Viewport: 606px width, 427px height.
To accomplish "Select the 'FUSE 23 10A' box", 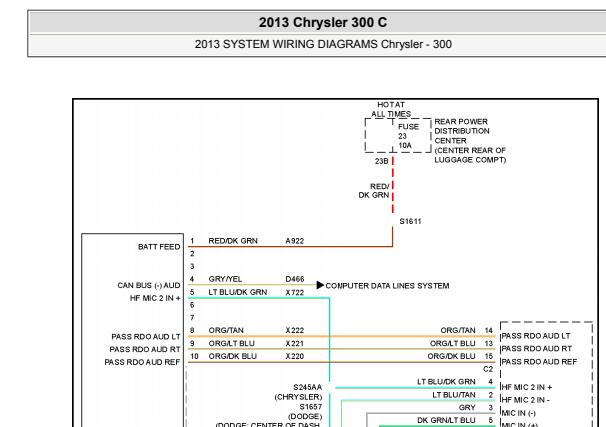I will 398,136.
